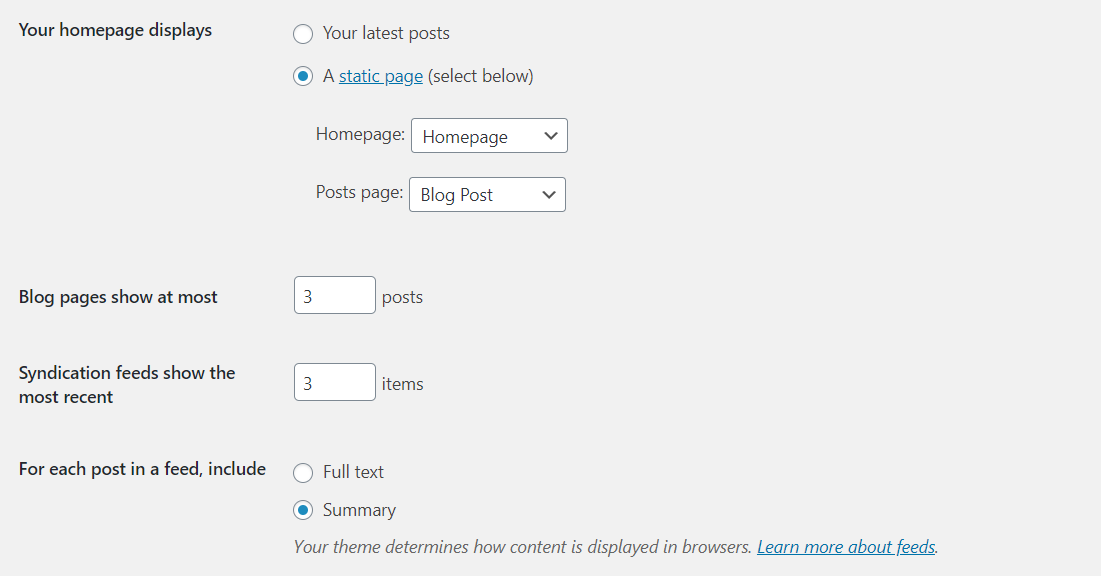Viewport: 1101px width, 576px height.
Task: Click the "Homepage:" label text
Action: [x=360, y=133]
